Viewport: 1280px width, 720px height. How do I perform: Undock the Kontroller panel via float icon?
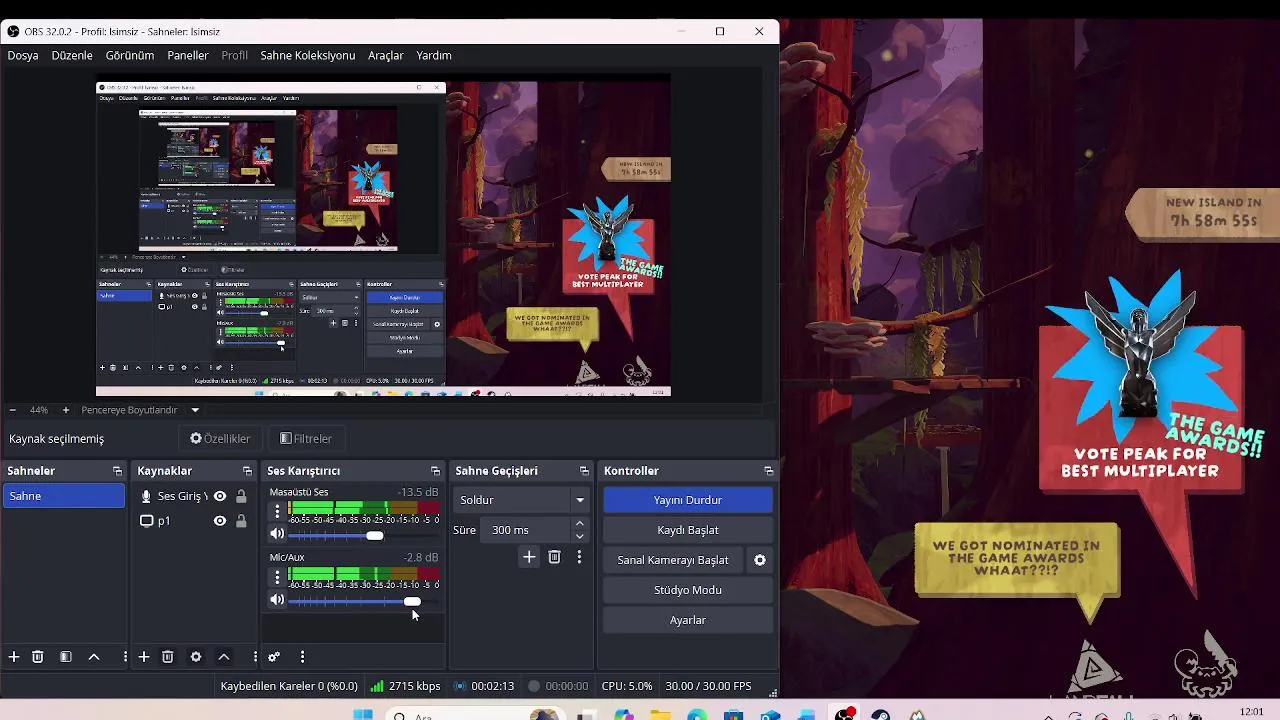768,471
